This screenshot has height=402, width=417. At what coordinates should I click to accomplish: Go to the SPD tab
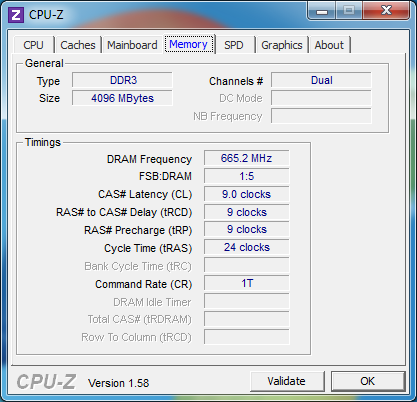[233, 45]
